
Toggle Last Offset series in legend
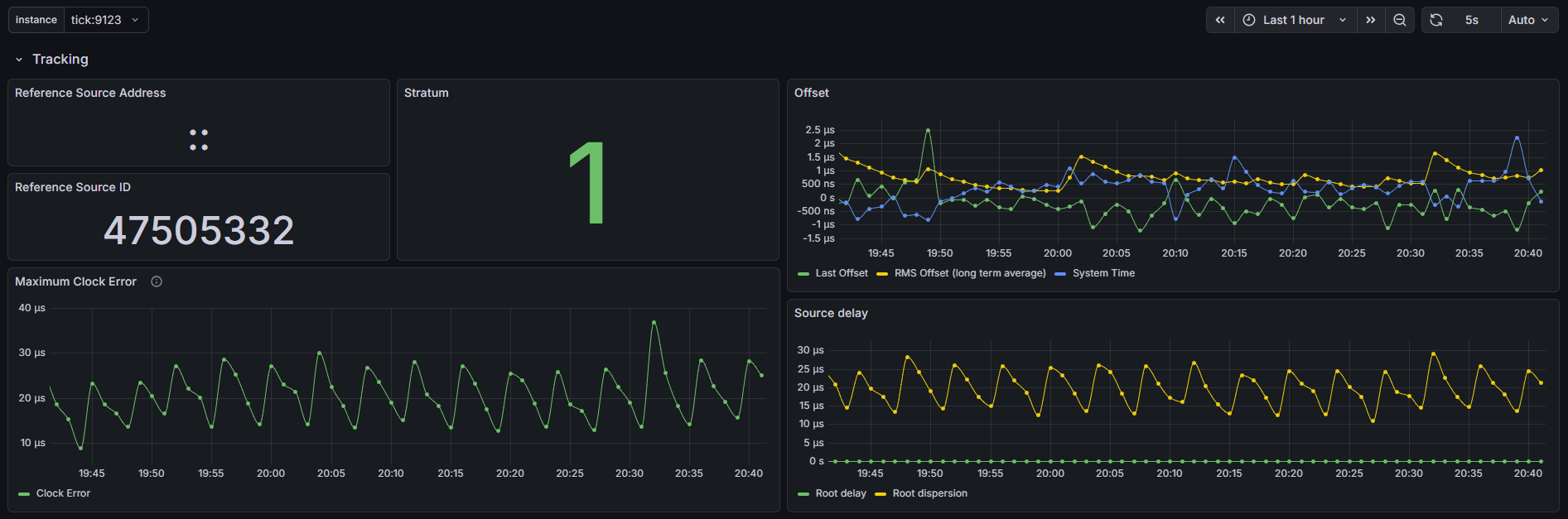click(x=833, y=273)
